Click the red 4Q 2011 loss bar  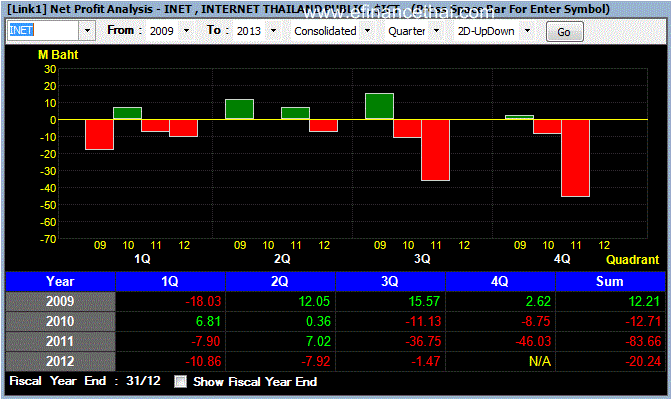point(576,158)
